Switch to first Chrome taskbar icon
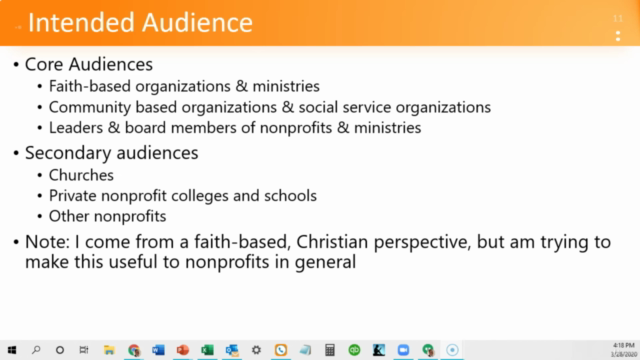The width and height of the screenshot is (640, 360). pos(133,350)
